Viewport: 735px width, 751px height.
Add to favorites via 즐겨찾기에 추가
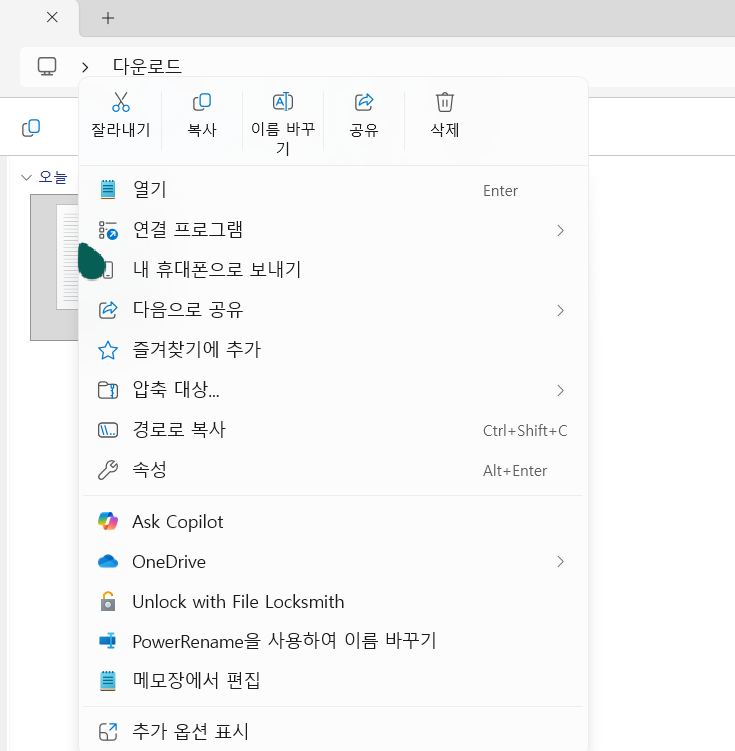pos(196,350)
